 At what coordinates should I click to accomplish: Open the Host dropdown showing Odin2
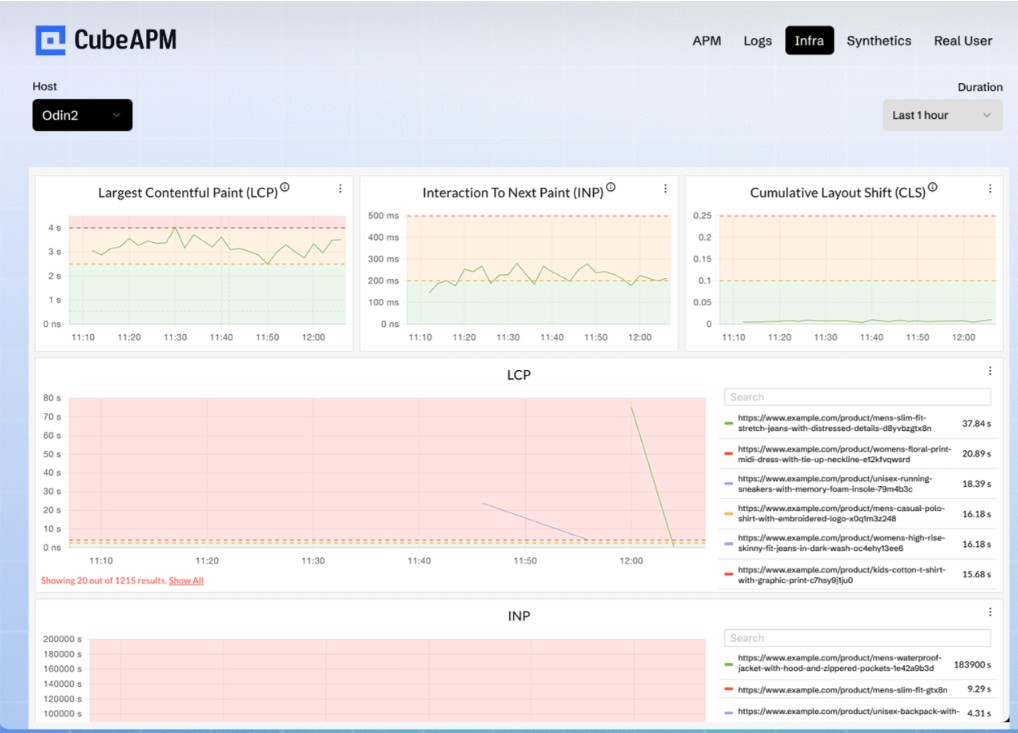point(81,114)
